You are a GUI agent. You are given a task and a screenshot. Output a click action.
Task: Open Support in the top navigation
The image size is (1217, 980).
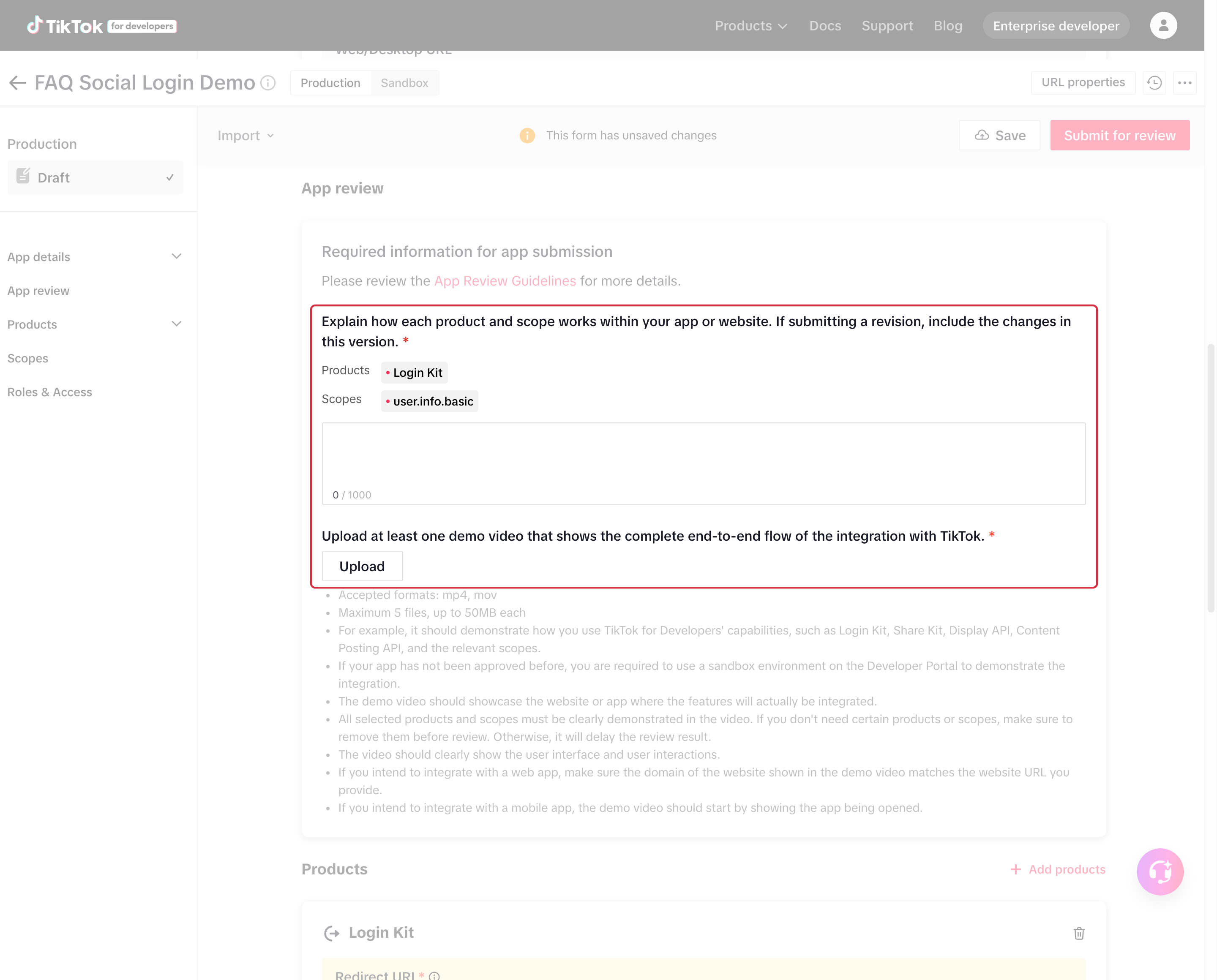pos(887,26)
